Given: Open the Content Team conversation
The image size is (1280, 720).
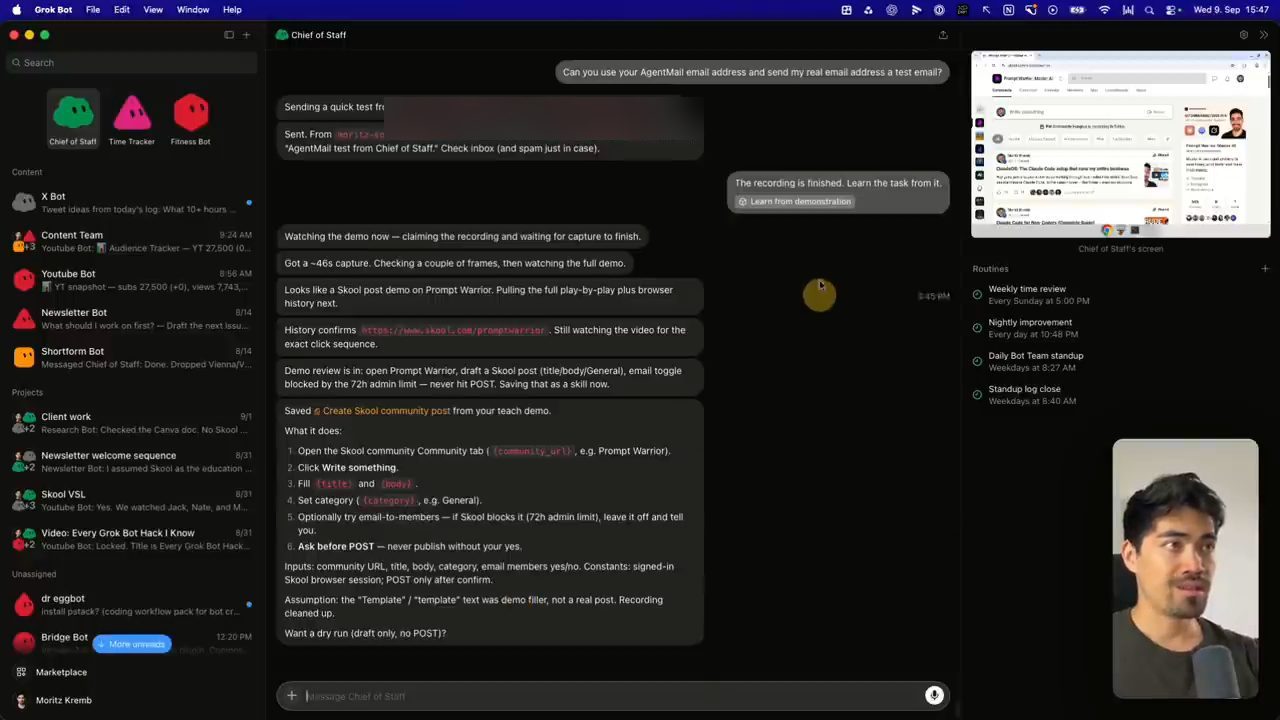Looking at the screenshot, I should point(132,241).
